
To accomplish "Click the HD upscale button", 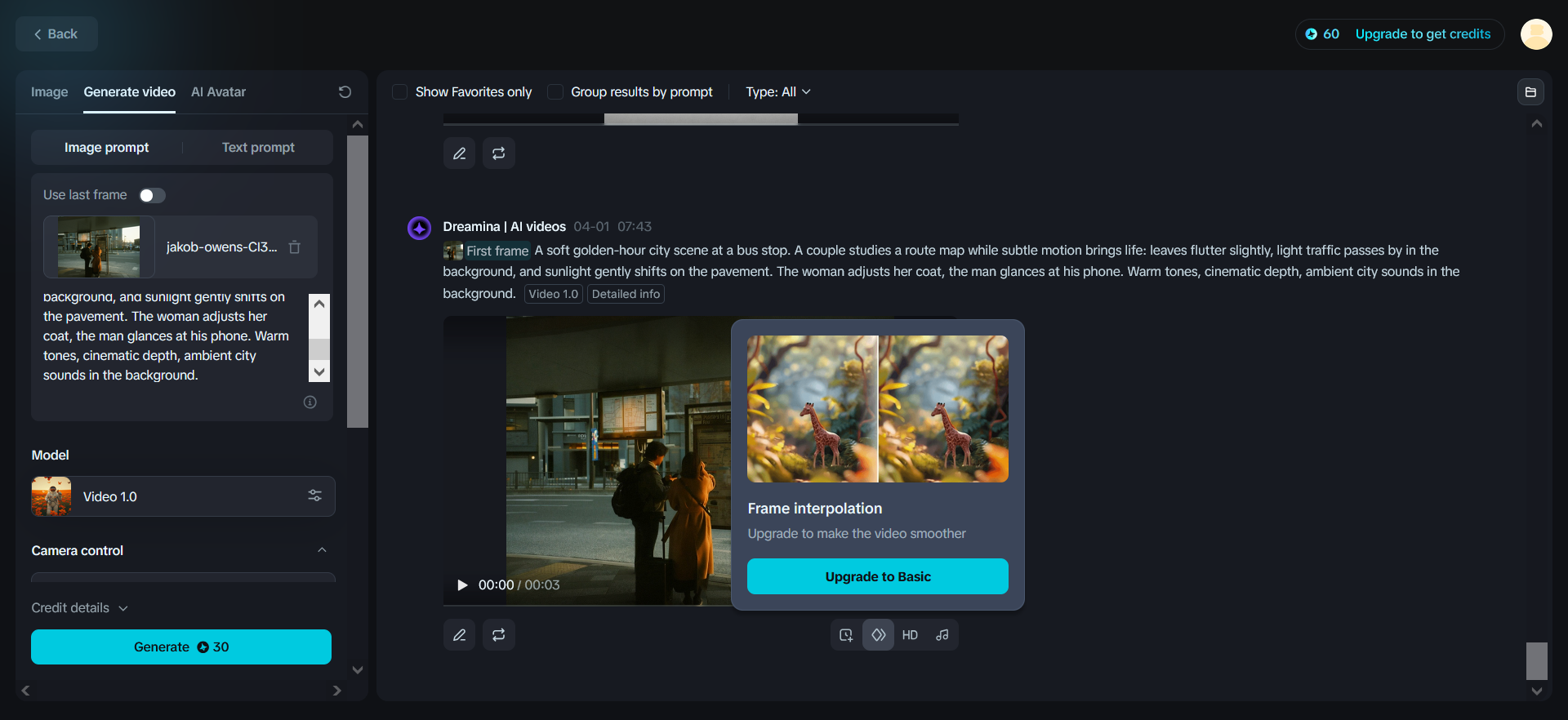I will [x=910, y=635].
